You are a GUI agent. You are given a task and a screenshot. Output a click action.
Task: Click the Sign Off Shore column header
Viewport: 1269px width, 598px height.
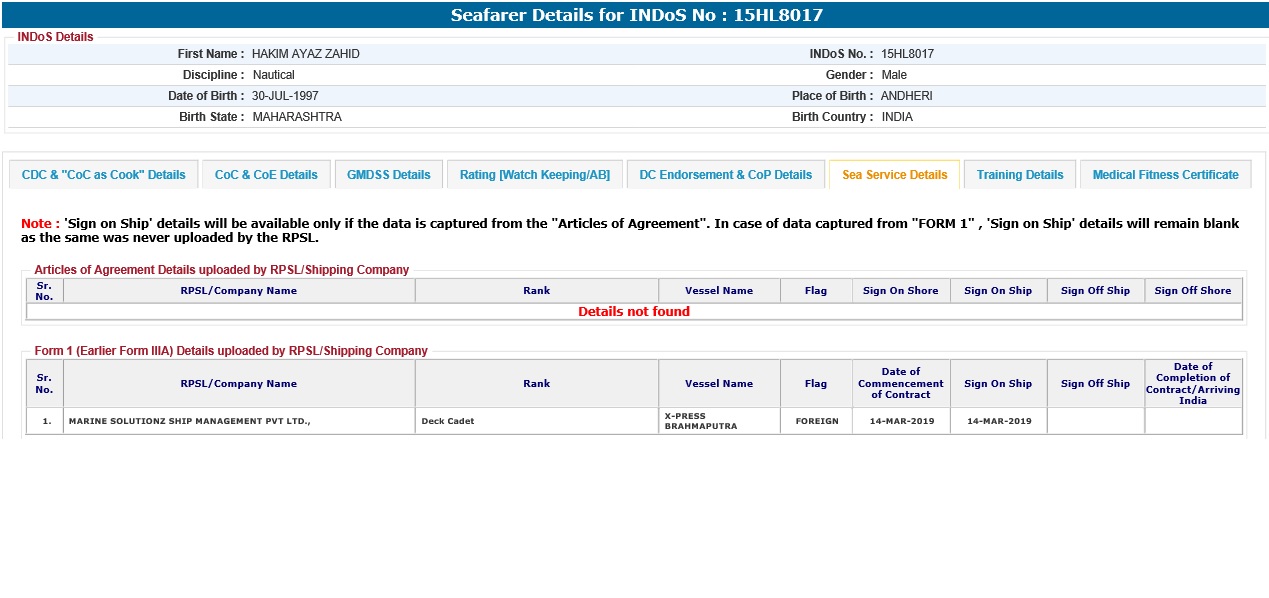click(x=1192, y=291)
